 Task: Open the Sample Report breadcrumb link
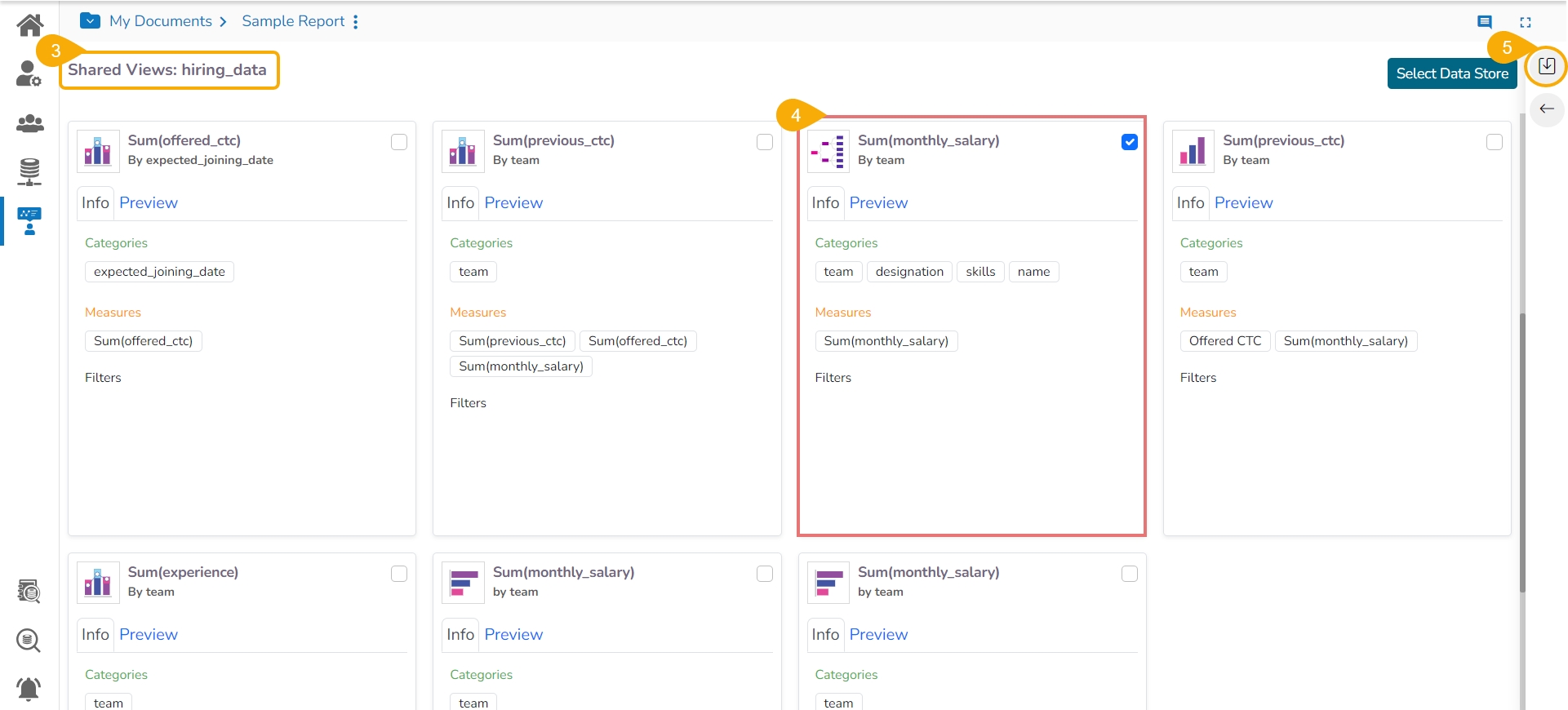[293, 21]
